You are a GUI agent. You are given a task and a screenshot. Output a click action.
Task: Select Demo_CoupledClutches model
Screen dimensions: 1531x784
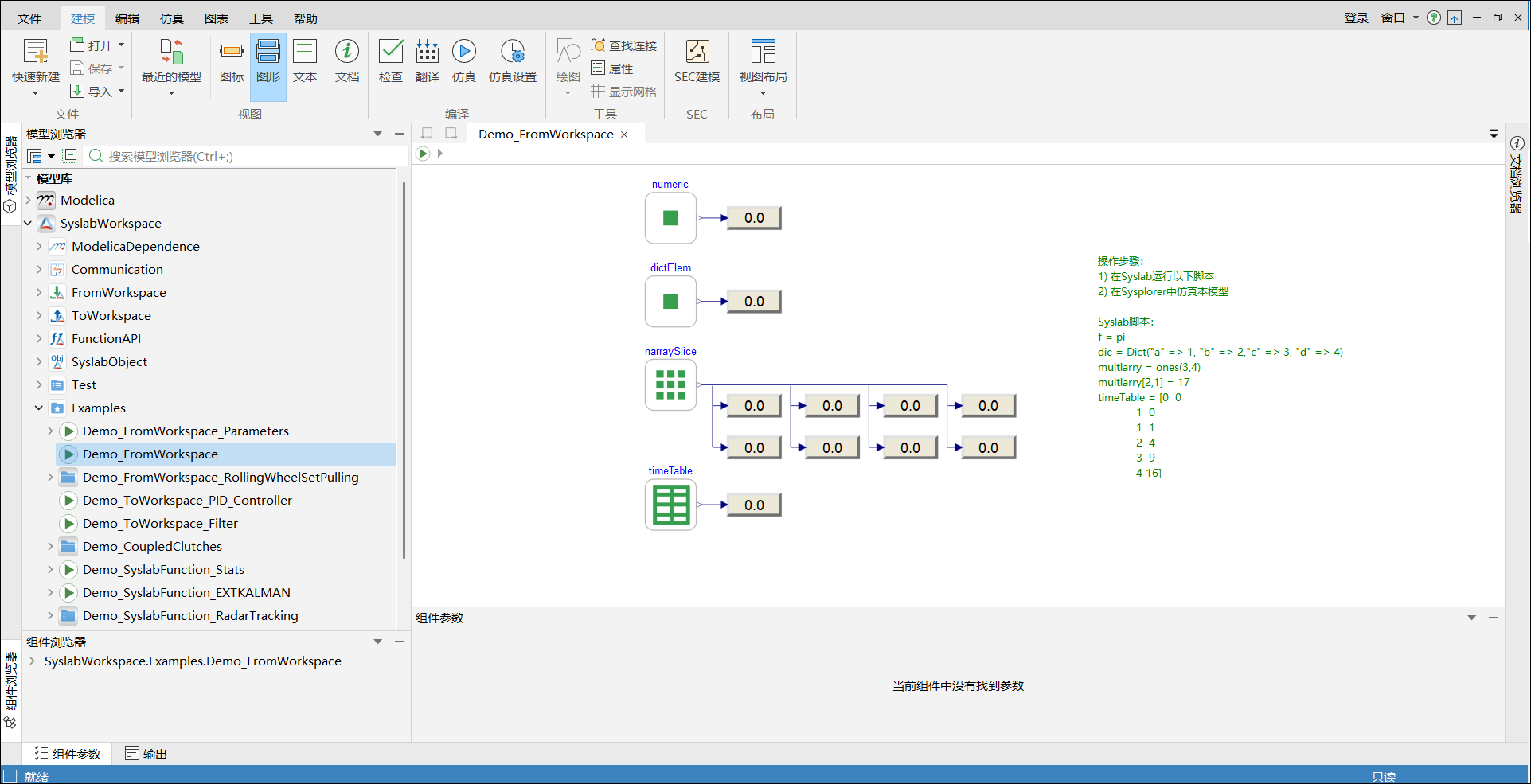[x=152, y=547]
